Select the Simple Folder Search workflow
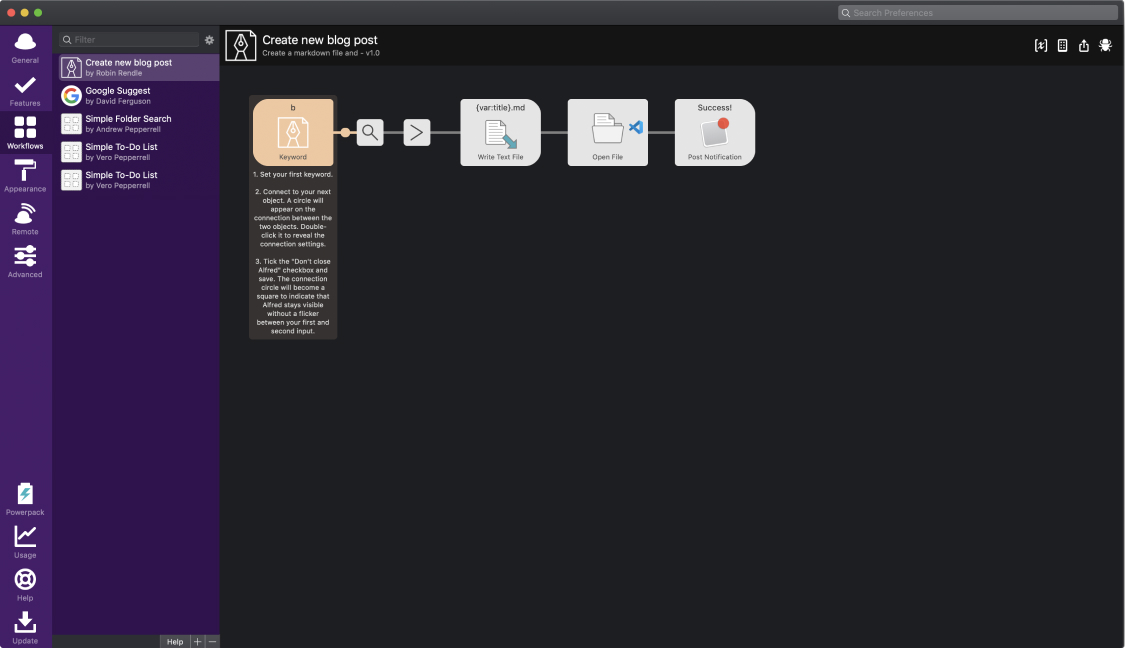This screenshot has height=649, width=1126. (139, 123)
